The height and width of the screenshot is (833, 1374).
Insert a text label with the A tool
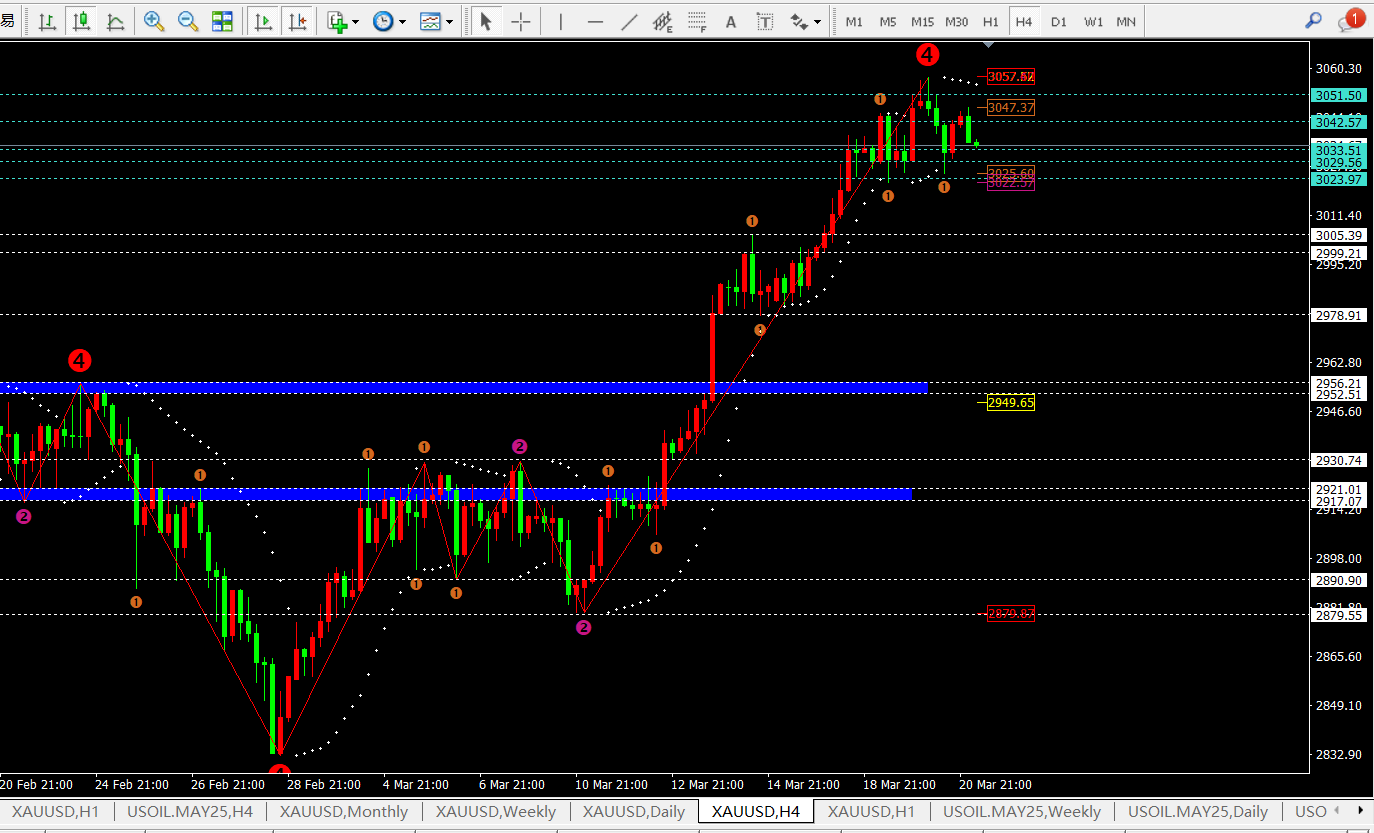pyautogui.click(x=731, y=21)
